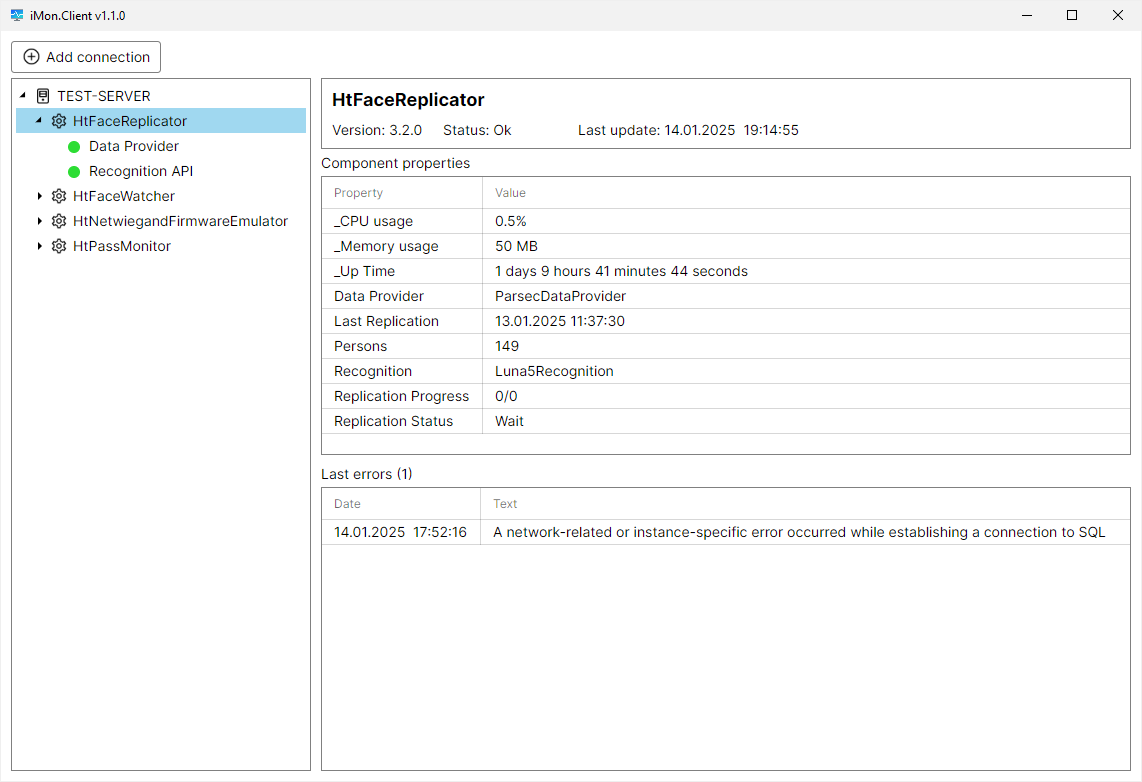Click the green status dot for Recognition API
This screenshot has height=782, width=1142.
(74, 172)
